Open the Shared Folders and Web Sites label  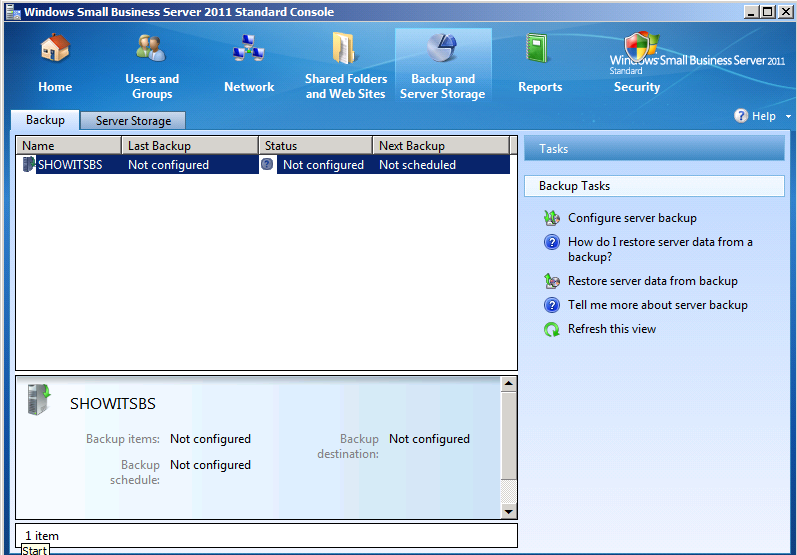click(346, 86)
